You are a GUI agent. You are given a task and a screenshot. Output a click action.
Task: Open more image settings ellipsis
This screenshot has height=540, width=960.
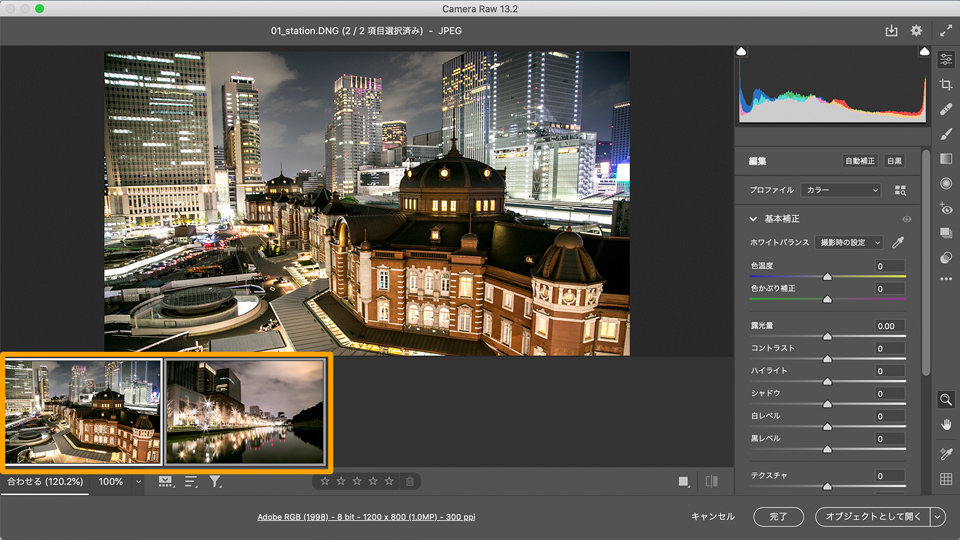pyautogui.click(x=946, y=279)
